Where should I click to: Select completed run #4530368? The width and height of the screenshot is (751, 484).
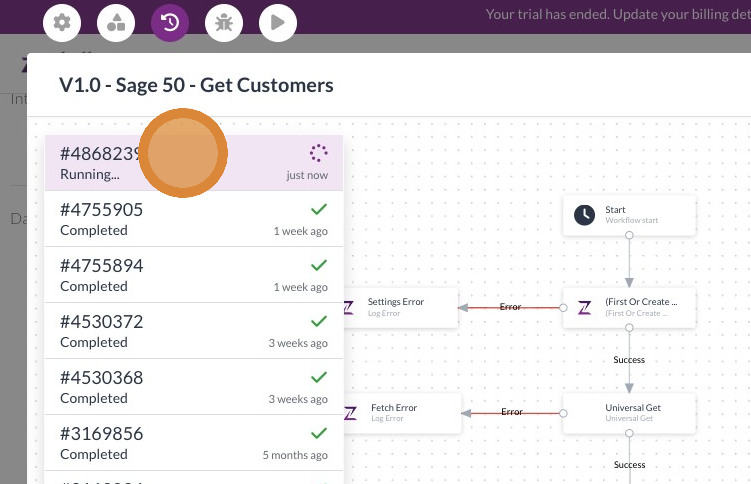pos(194,387)
